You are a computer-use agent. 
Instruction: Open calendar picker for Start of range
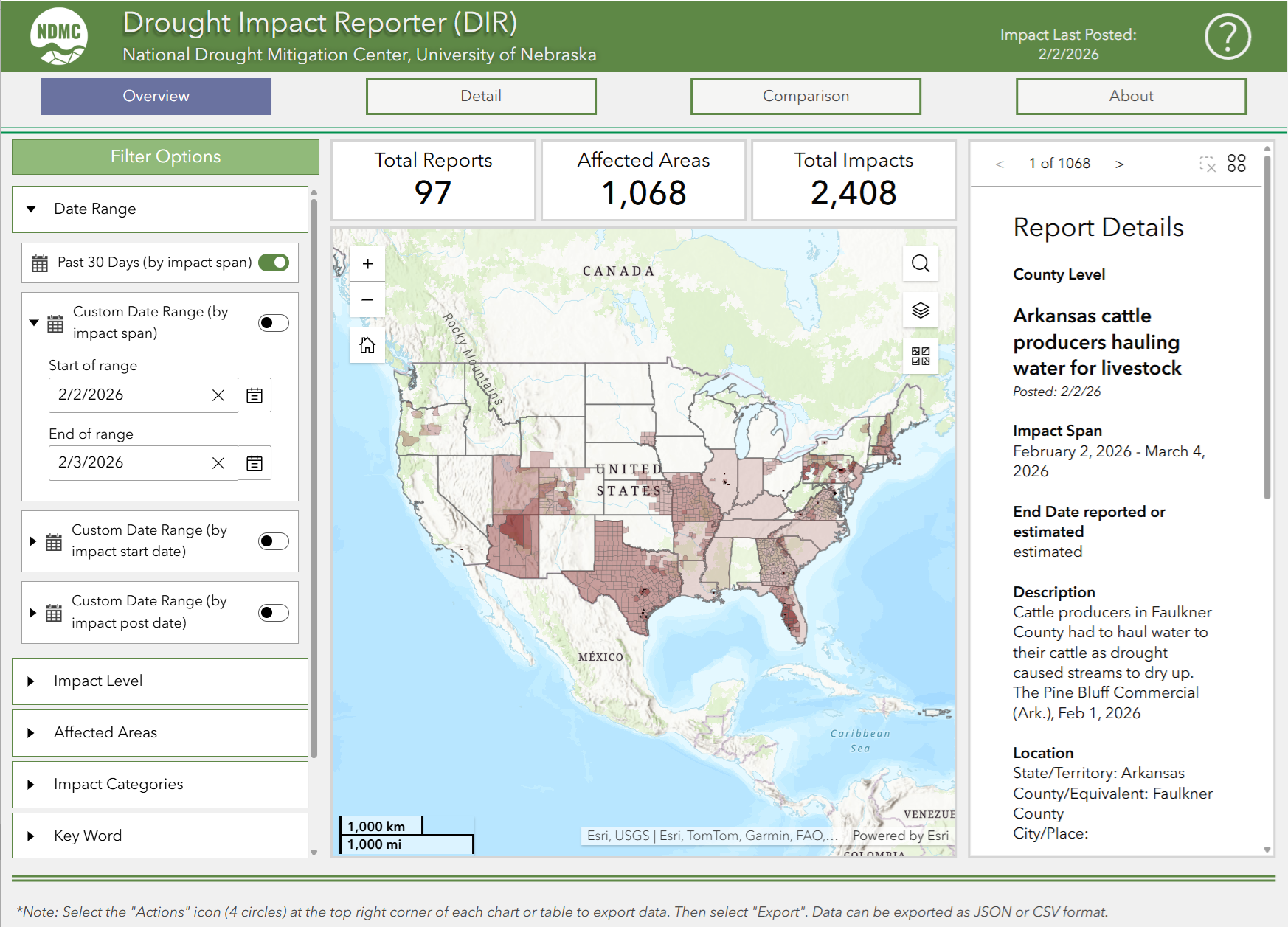coord(255,395)
